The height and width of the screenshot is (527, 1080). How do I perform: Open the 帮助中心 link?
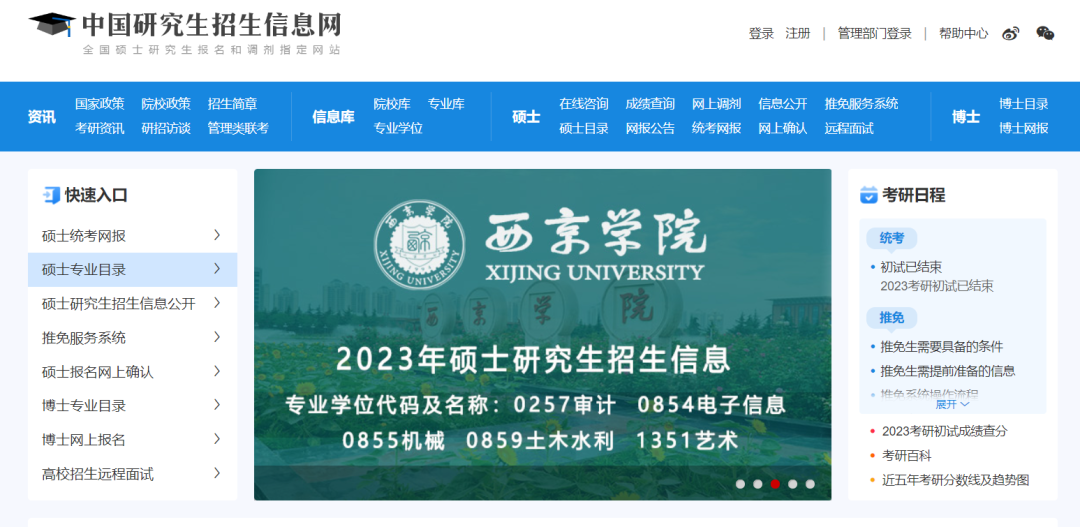pos(963,34)
